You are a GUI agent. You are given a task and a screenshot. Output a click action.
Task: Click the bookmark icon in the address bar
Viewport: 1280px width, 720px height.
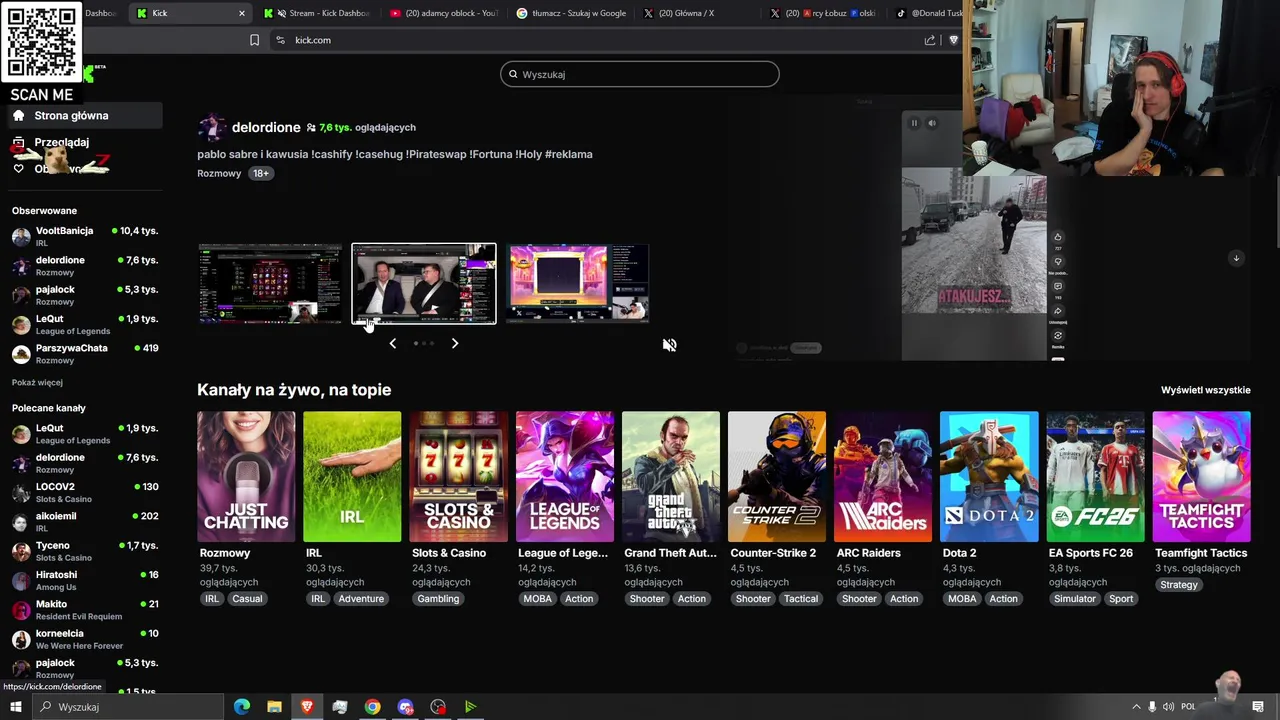pyautogui.click(x=254, y=40)
